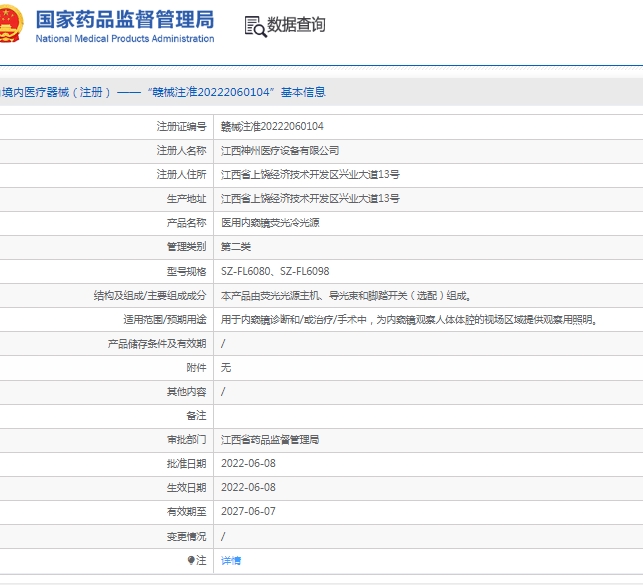Open the 详情 details link

point(231,560)
